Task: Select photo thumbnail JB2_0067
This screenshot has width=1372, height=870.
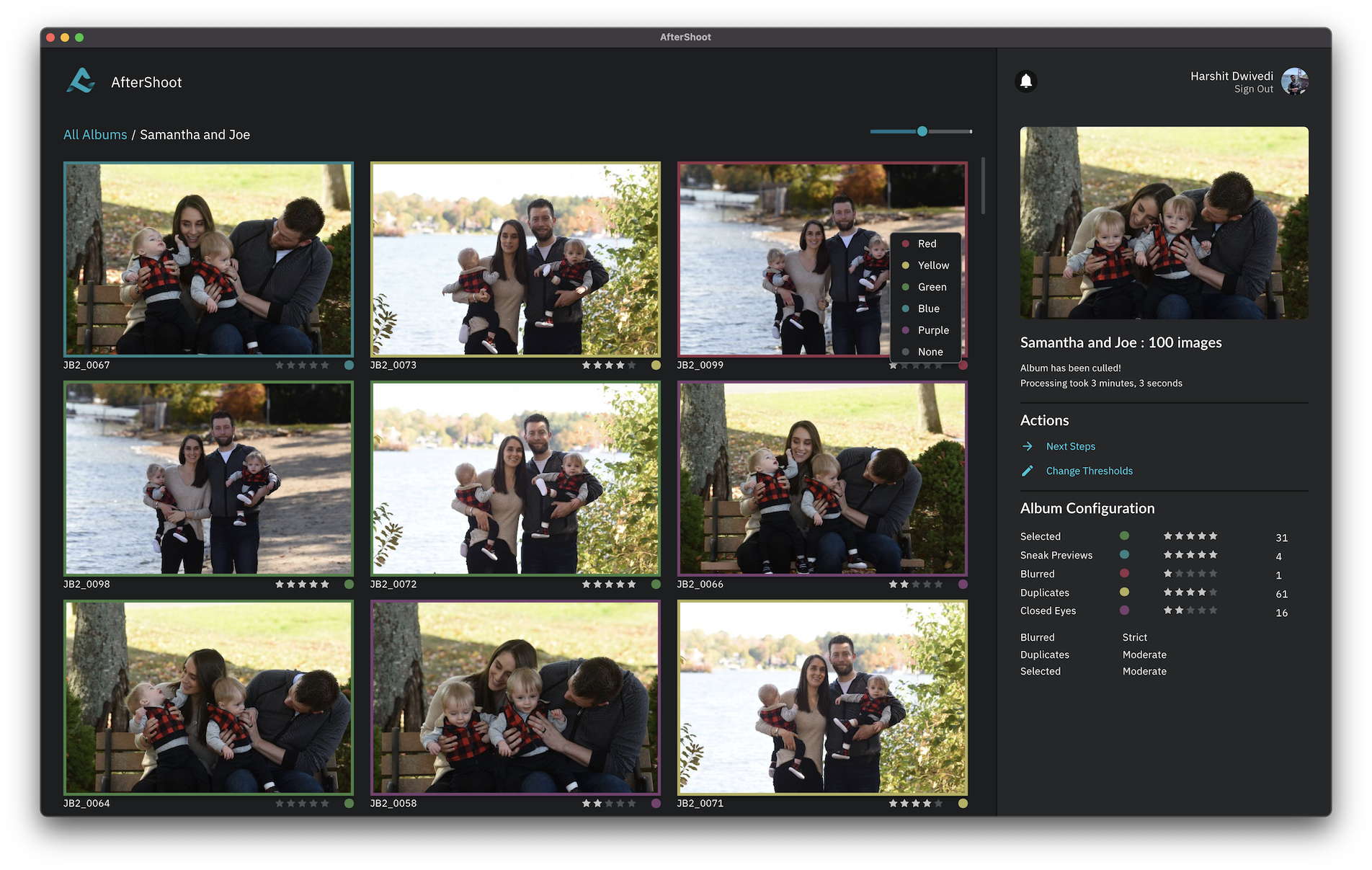Action: [208, 259]
